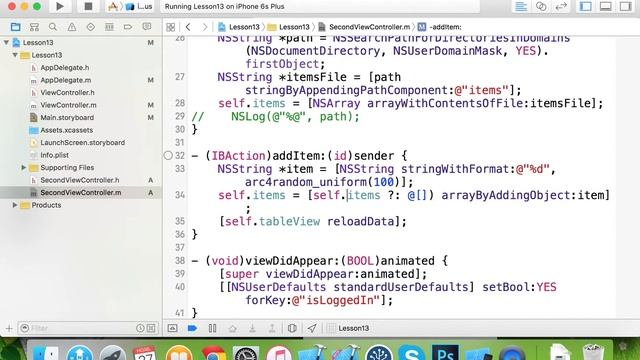Open LaunchScreen.storyboard
640x360 pixels.
82,142
